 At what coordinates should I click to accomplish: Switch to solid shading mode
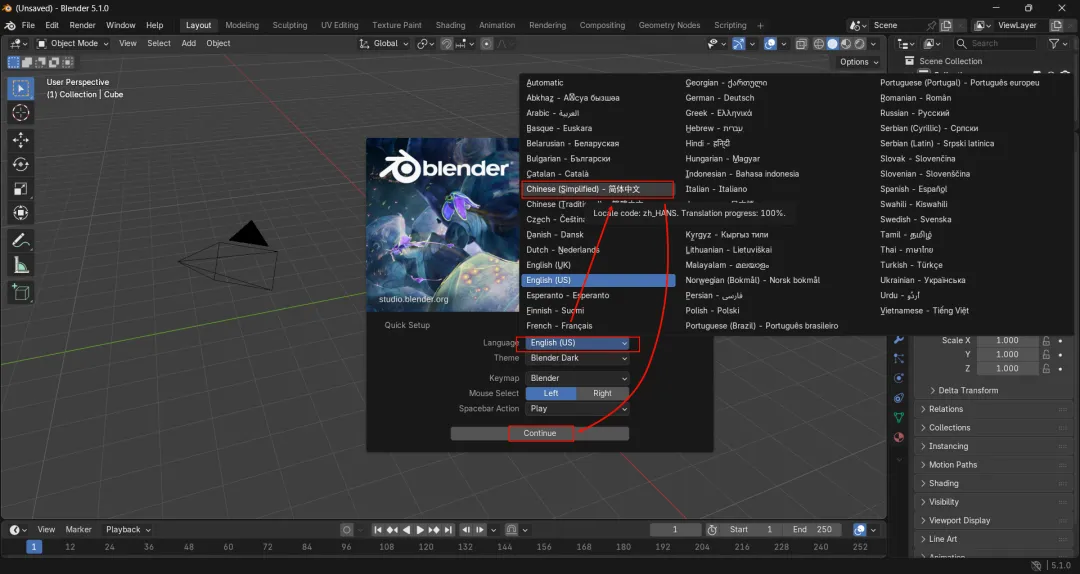(x=832, y=43)
